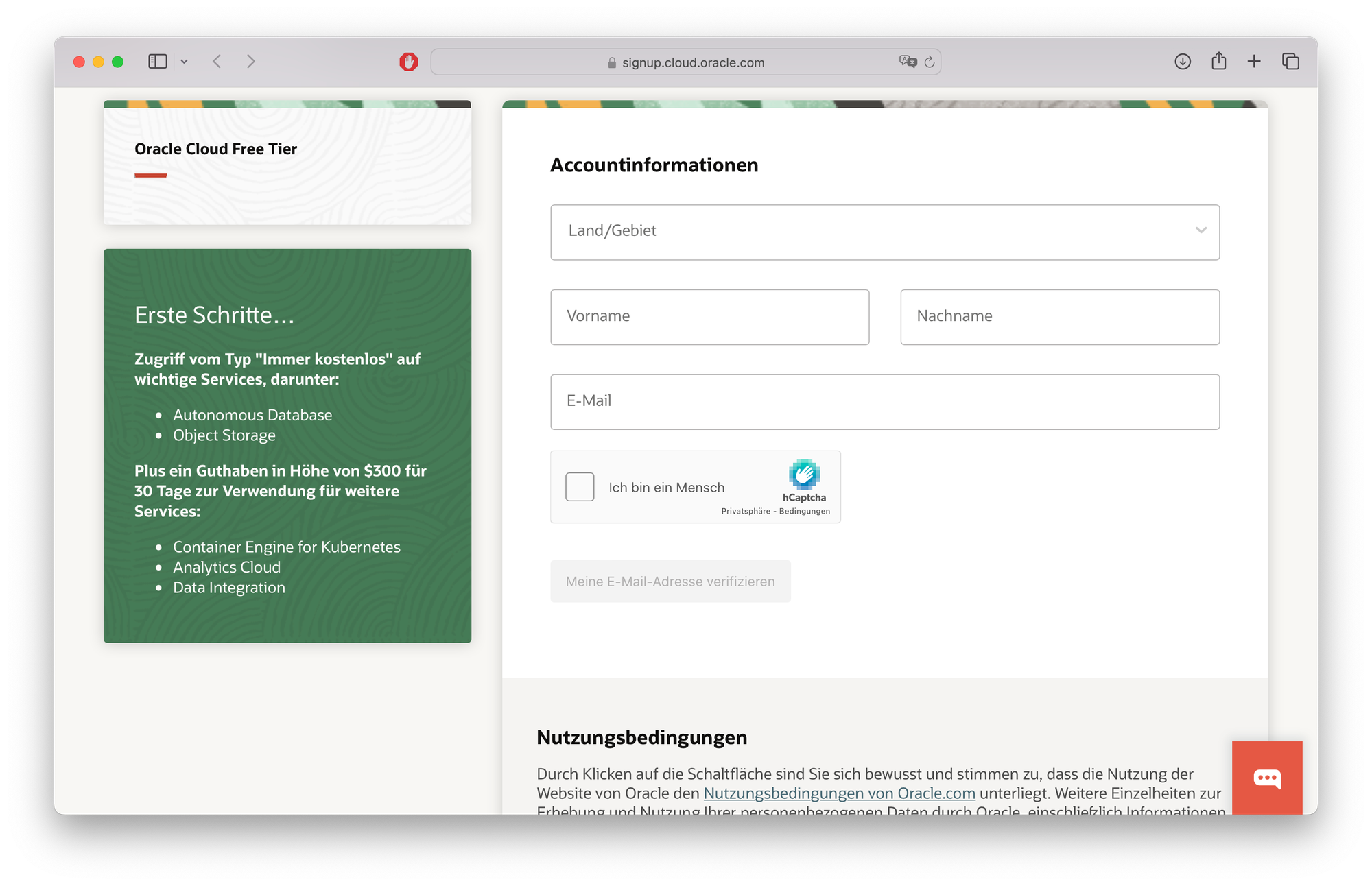Screen dimensions: 1372x886
Task: Click the AdBlock stop-sign icon in toolbar
Action: [x=408, y=61]
